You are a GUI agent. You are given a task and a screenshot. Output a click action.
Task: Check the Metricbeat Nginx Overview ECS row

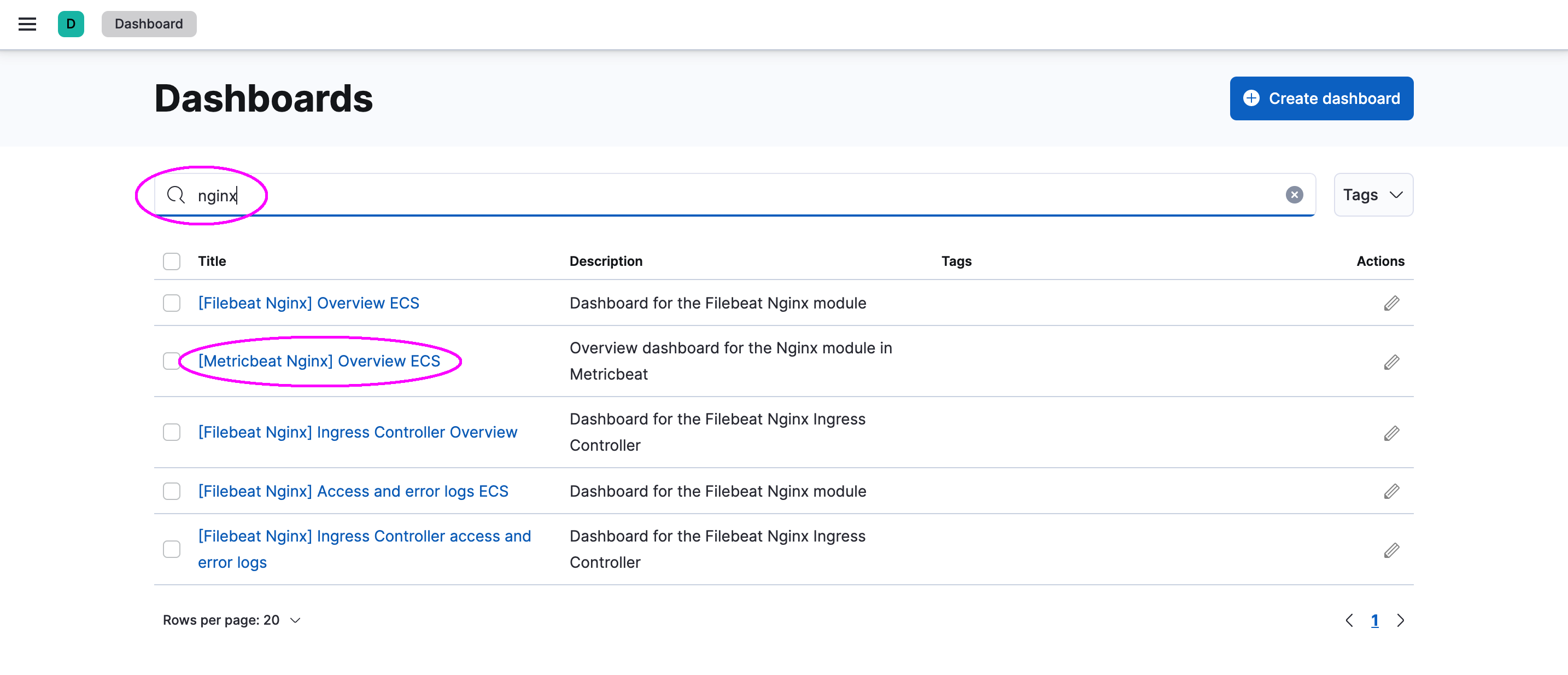pyautogui.click(x=172, y=360)
